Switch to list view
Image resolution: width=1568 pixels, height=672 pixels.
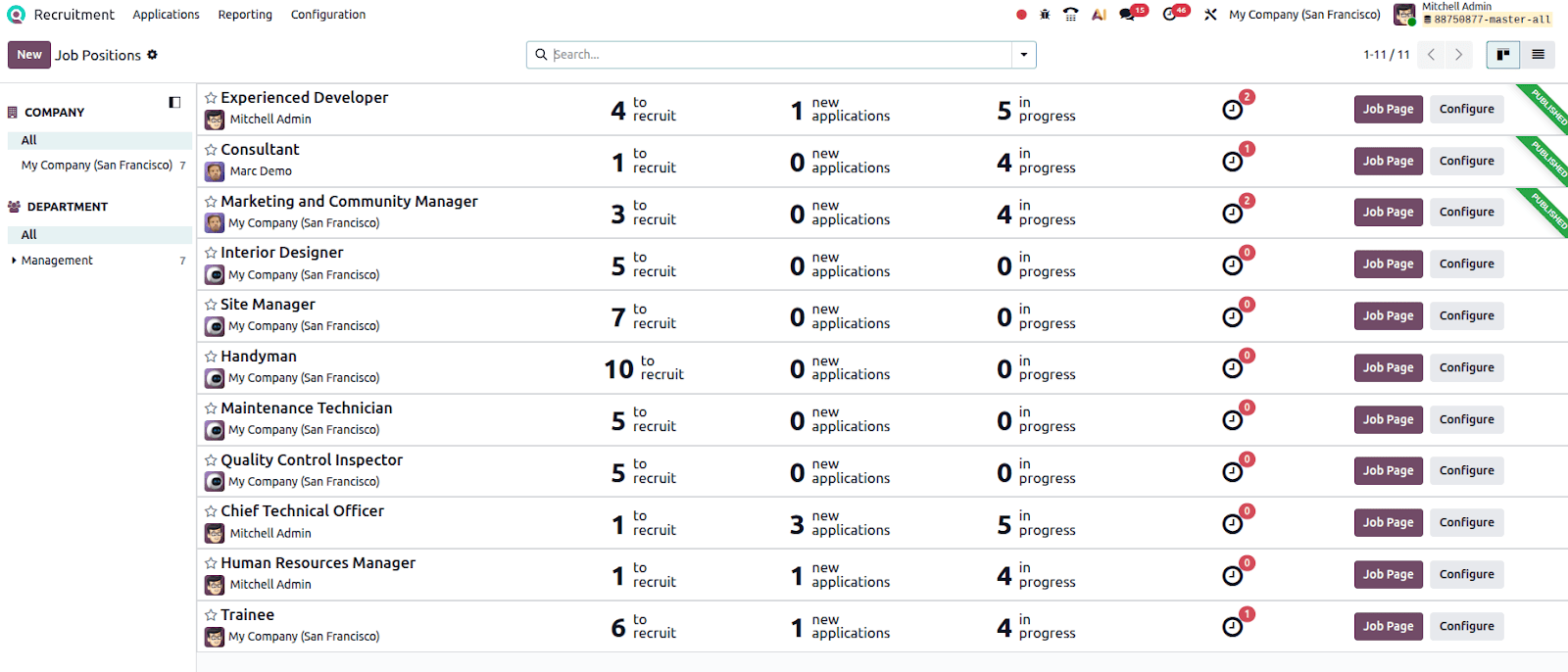pos(1538,55)
